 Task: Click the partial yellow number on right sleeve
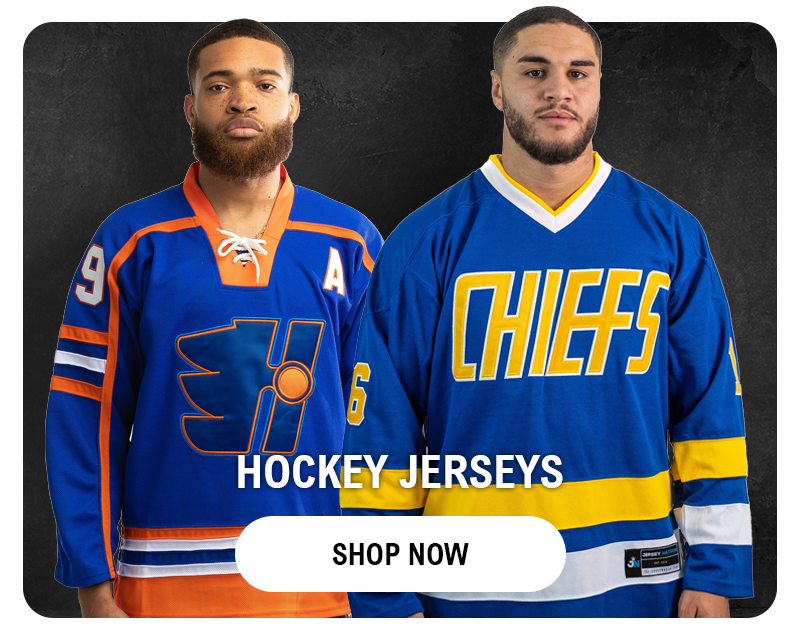pyautogui.click(x=734, y=365)
